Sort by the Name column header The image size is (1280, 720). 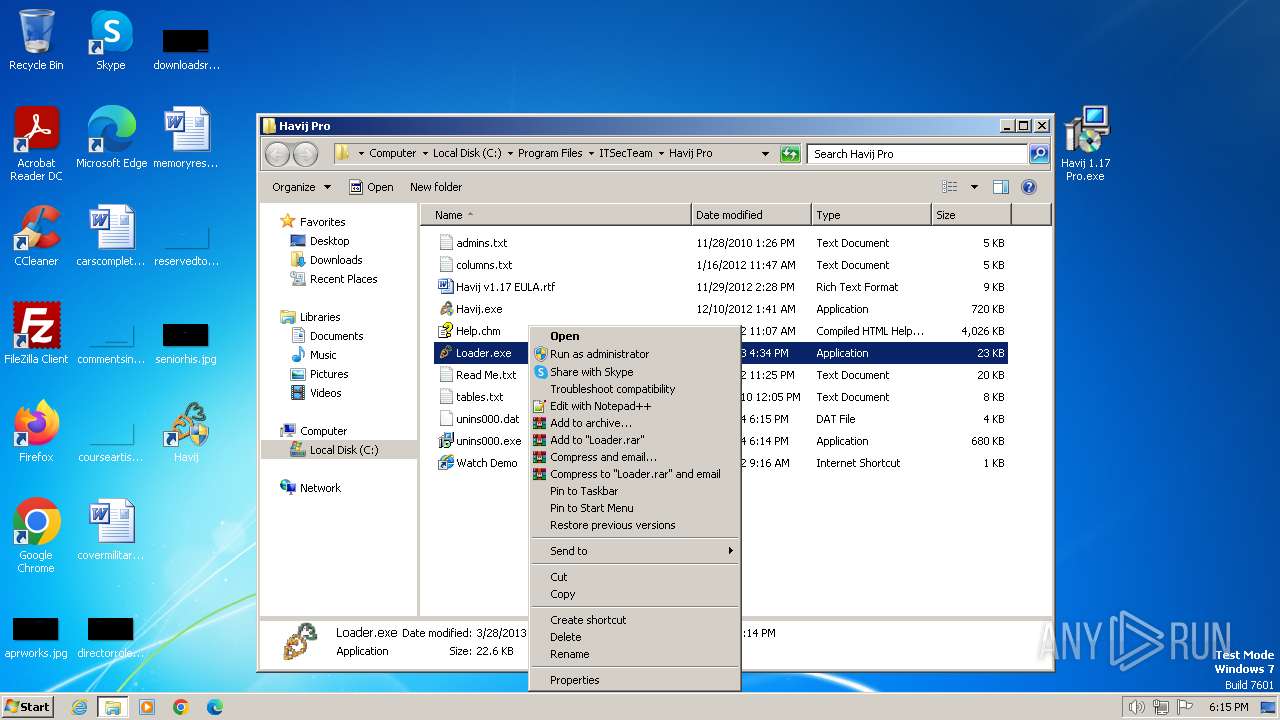click(556, 215)
